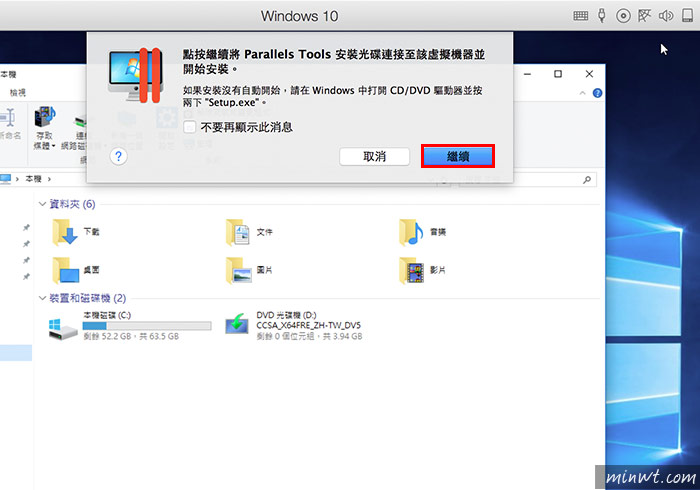Click the network flag icon in Parallels title bar
The image size is (700, 490).
[644, 16]
